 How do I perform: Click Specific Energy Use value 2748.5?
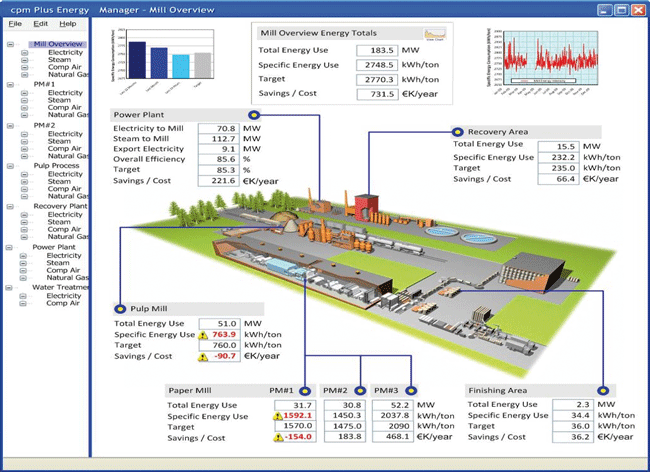pos(377,65)
